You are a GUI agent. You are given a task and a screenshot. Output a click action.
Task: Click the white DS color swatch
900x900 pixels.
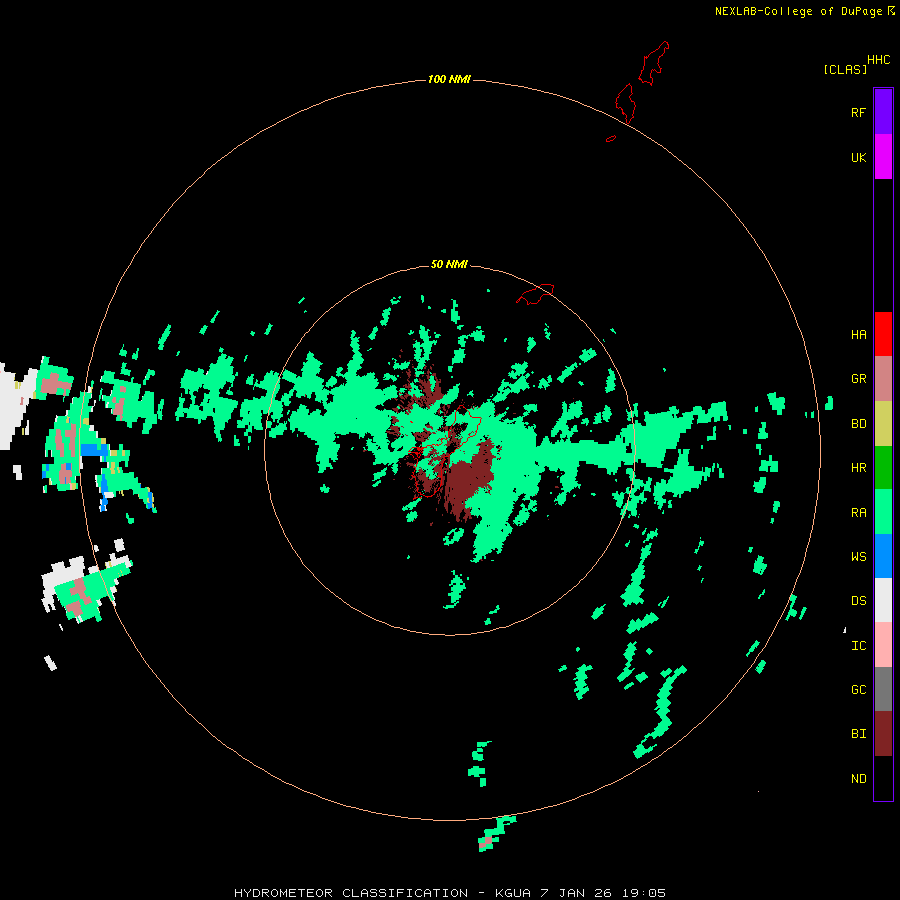click(883, 600)
